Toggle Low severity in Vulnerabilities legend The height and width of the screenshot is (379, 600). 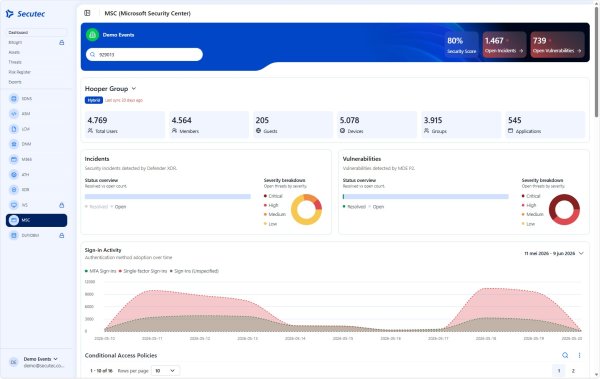pyautogui.click(x=528, y=224)
